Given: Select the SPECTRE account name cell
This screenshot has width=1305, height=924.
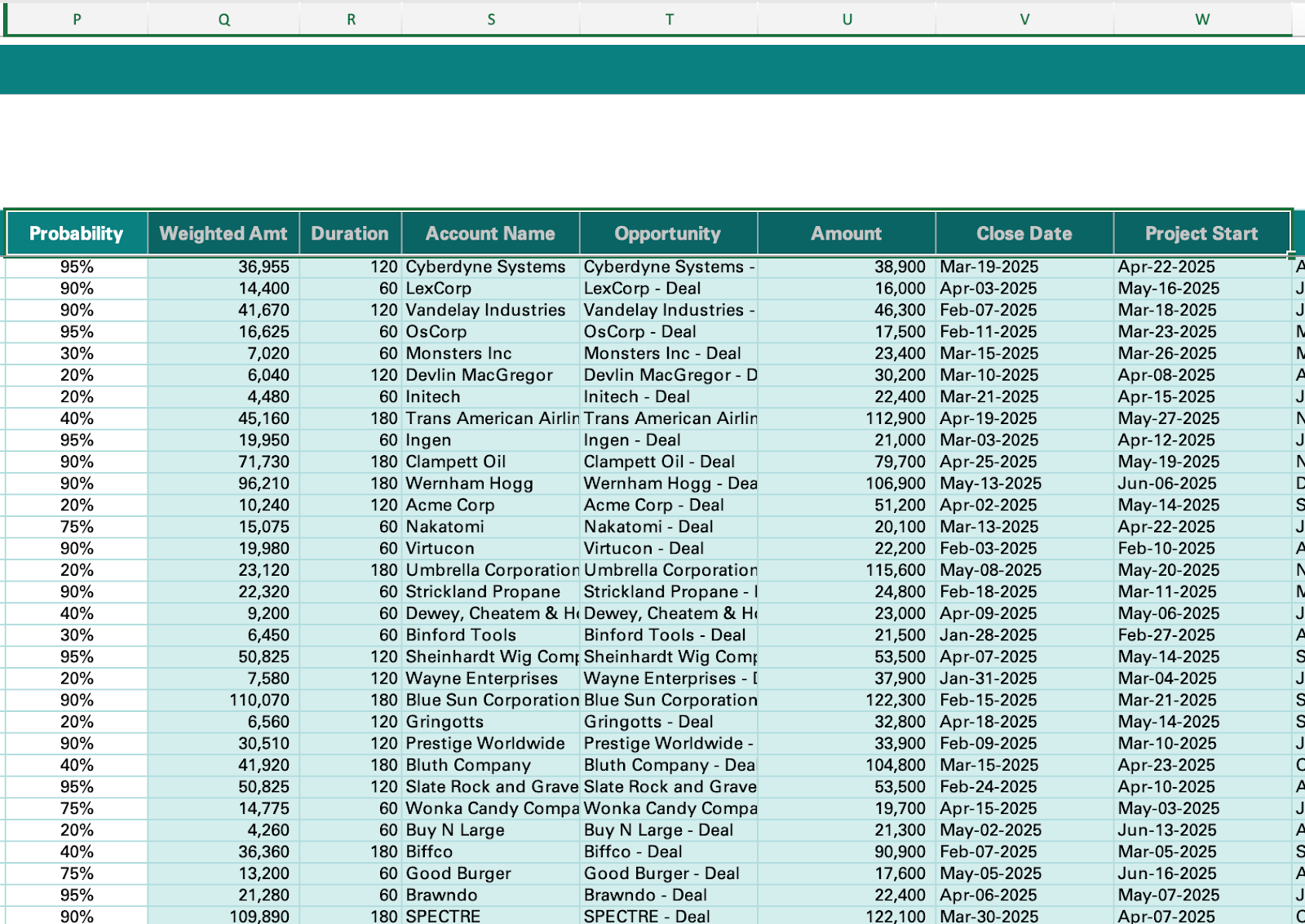Looking at the screenshot, I should tap(491, 916).
